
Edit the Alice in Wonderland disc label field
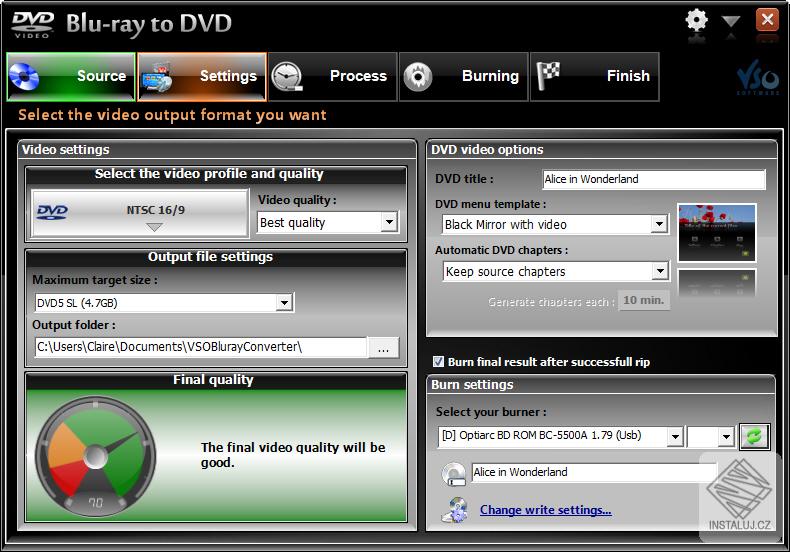594,472
